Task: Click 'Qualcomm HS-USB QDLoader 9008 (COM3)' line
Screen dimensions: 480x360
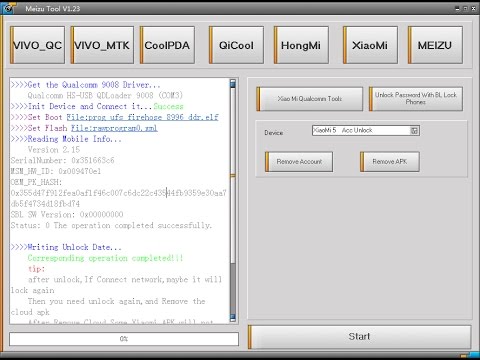Action: click(x=105, y=95)
